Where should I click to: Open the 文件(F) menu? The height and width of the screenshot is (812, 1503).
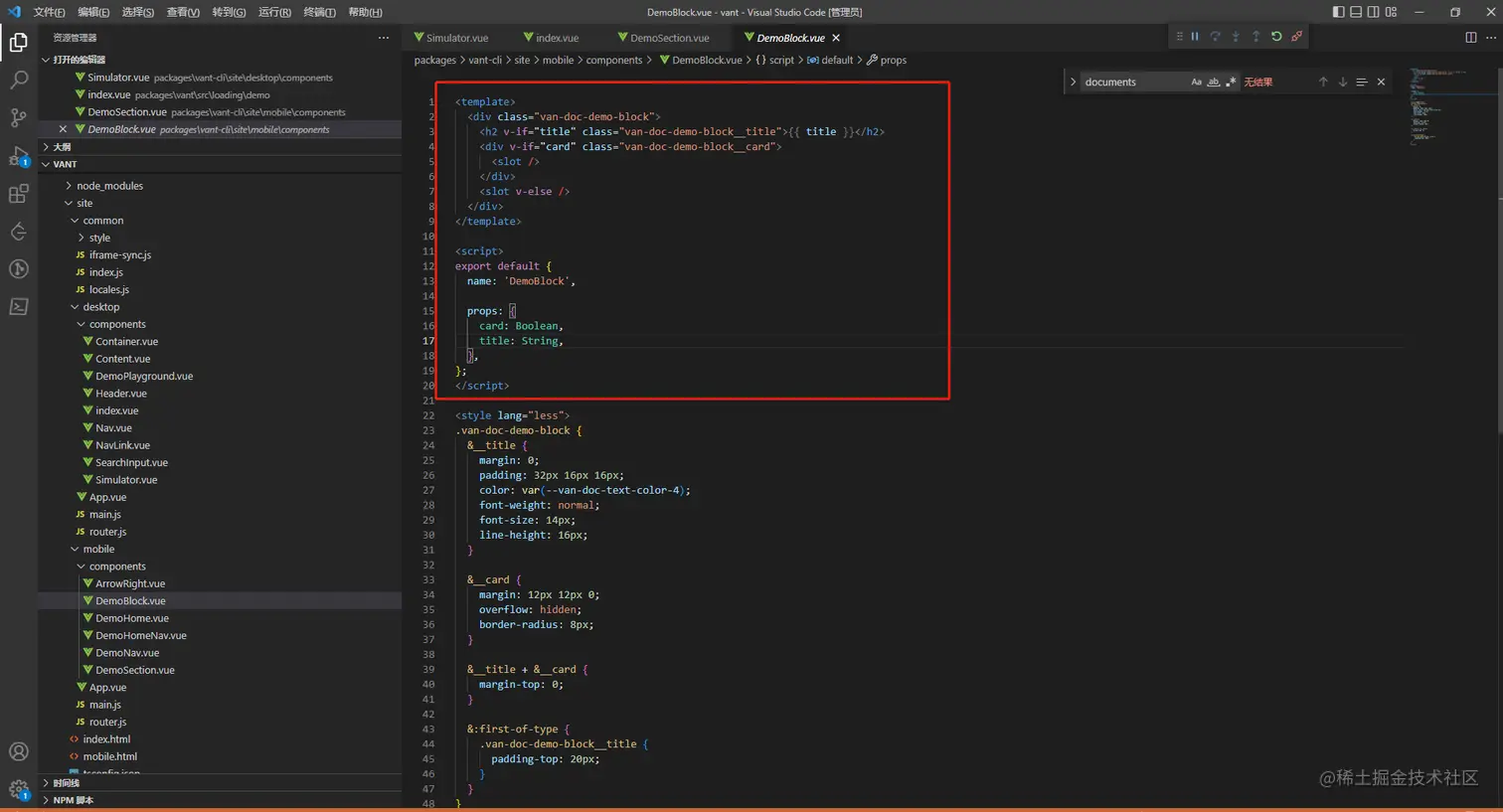coord(49,12)
